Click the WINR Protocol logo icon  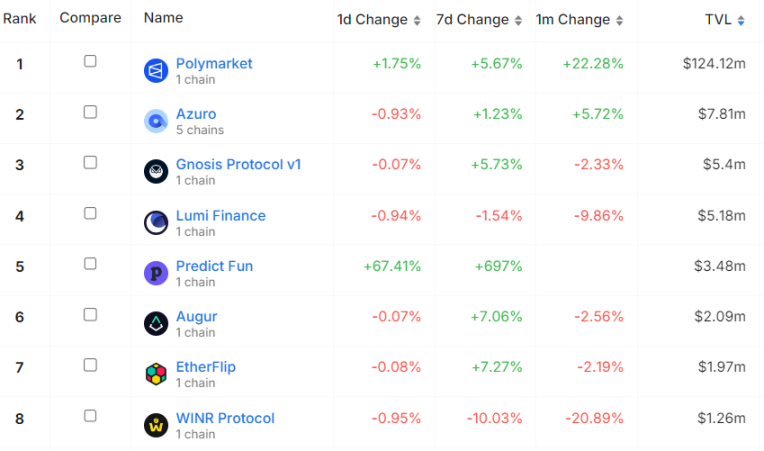[156, 425]
